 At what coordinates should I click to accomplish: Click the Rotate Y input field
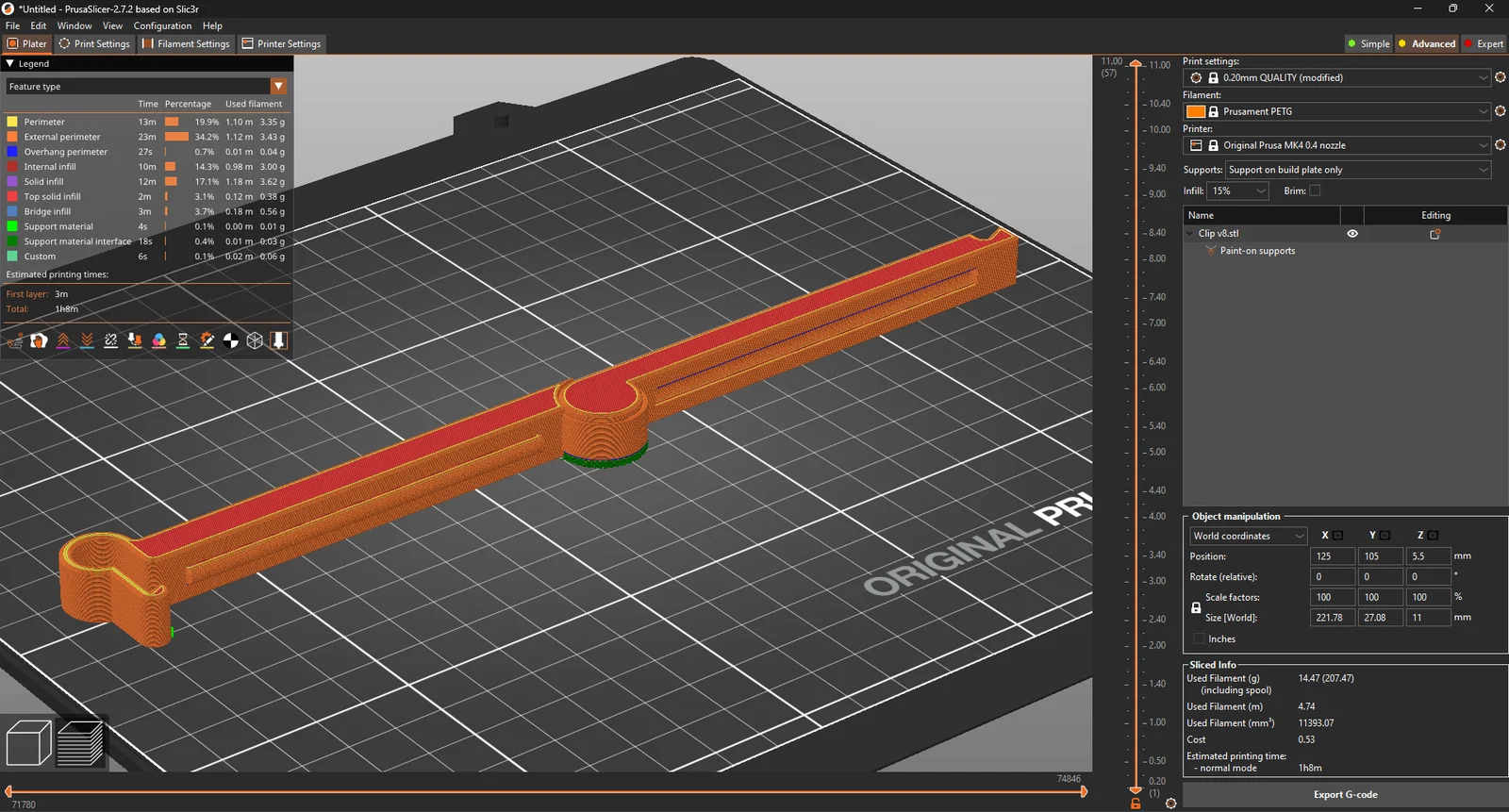pos(1380,577)
